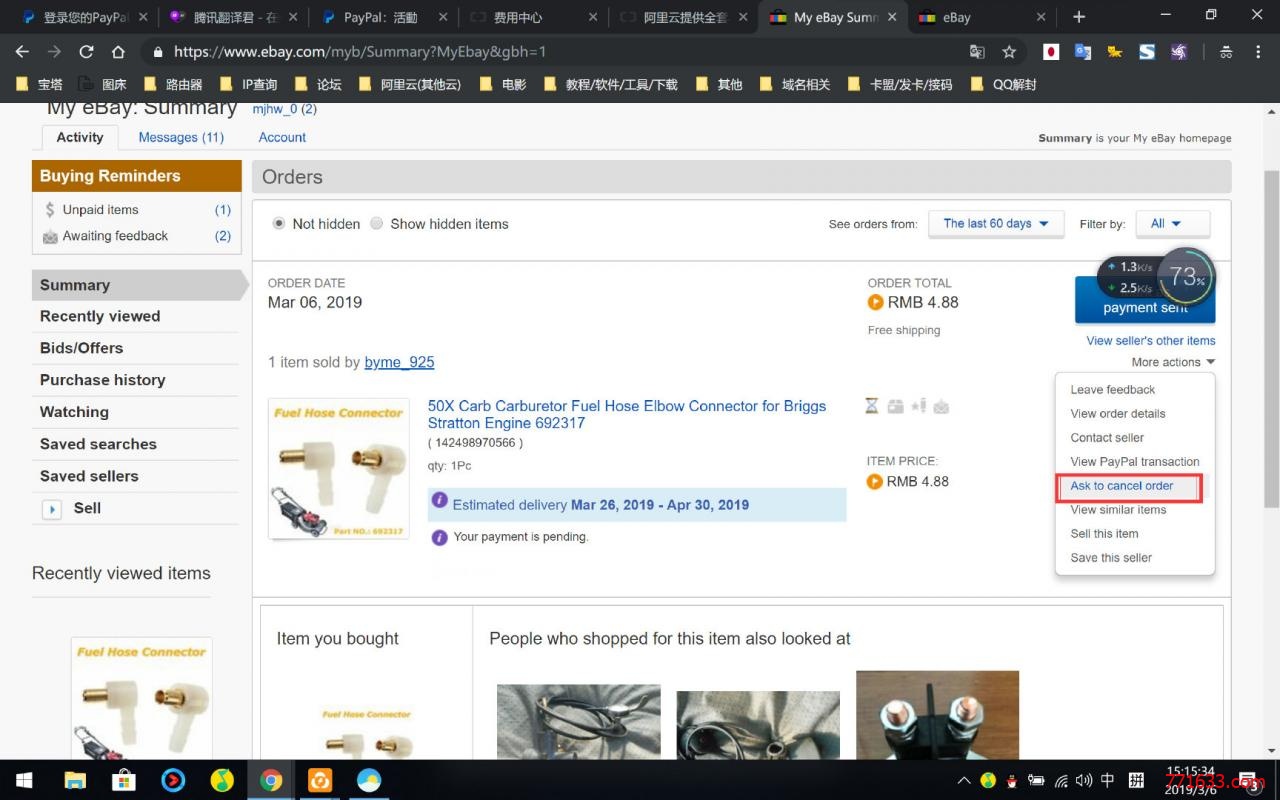The width and height of the screenshot is (1280, 800).
Task: Select the Not hidden radio option
Action: (x=279, y=223)
